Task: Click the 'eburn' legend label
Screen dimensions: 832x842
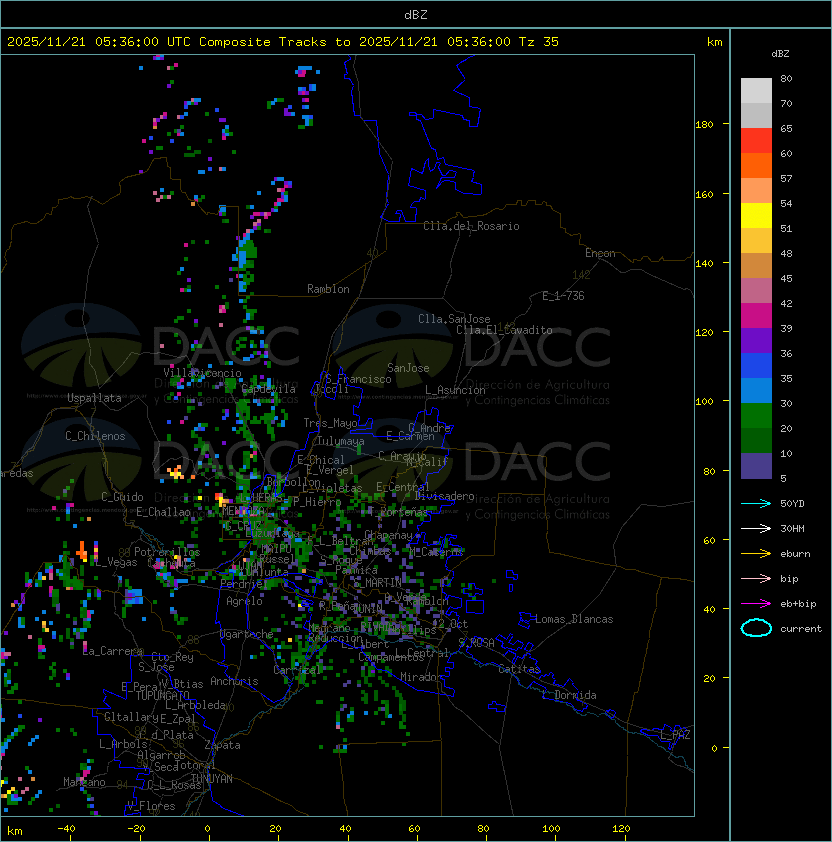Action: click(795, 554)
